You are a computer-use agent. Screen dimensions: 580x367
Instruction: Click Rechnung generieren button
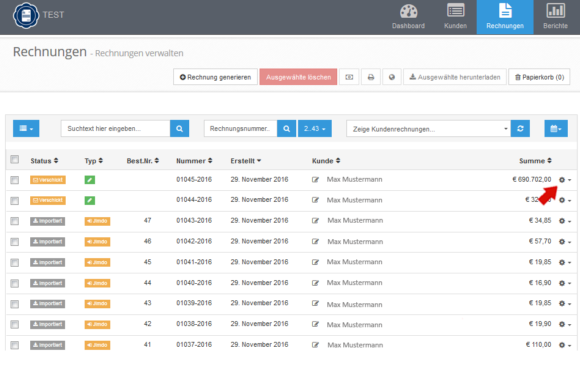[215, 77]
